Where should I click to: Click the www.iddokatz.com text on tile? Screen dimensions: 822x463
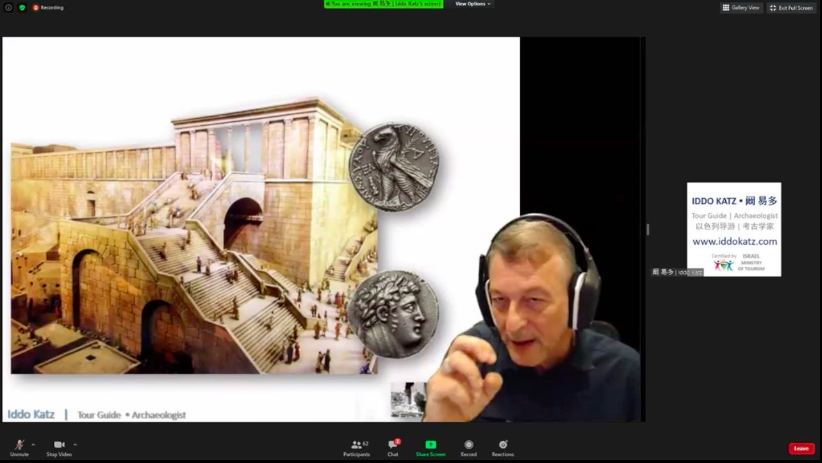pos(734,241)
